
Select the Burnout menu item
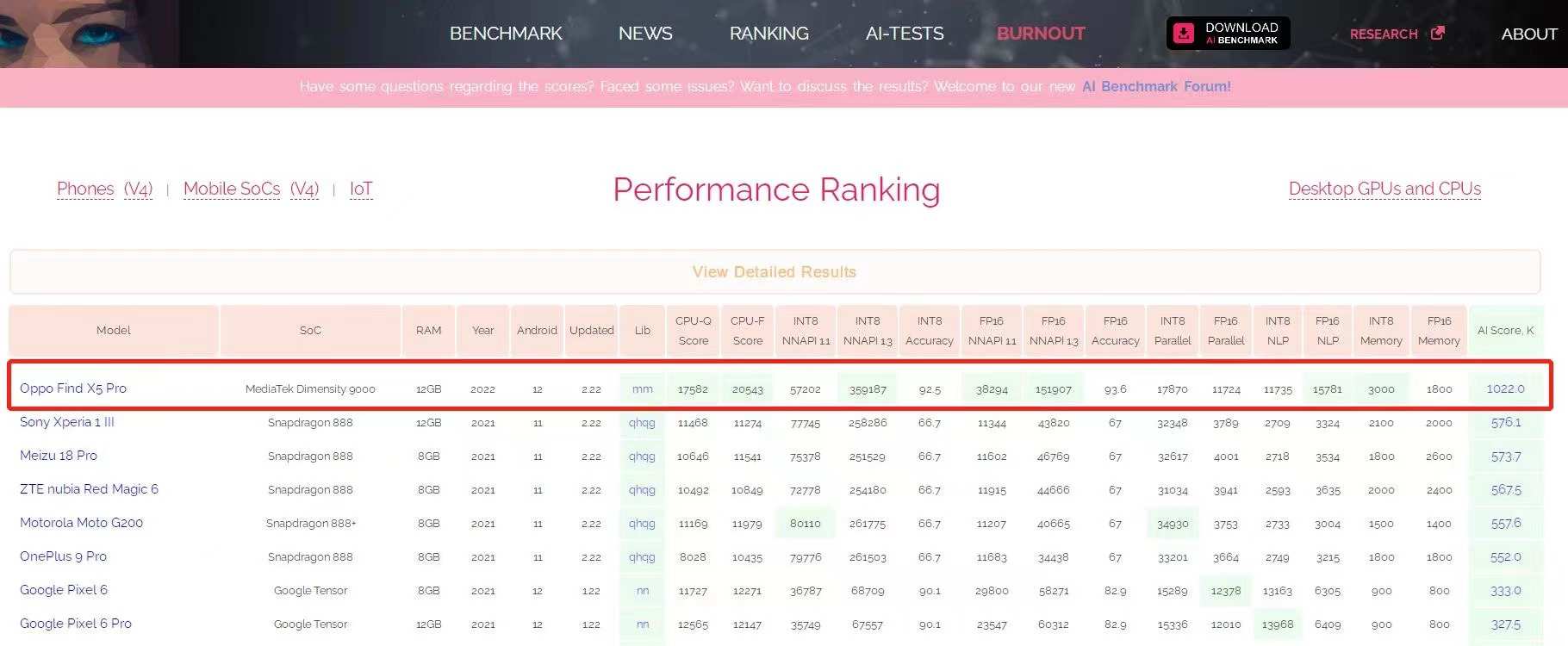pyautogui.click(x=1040, y=34)
